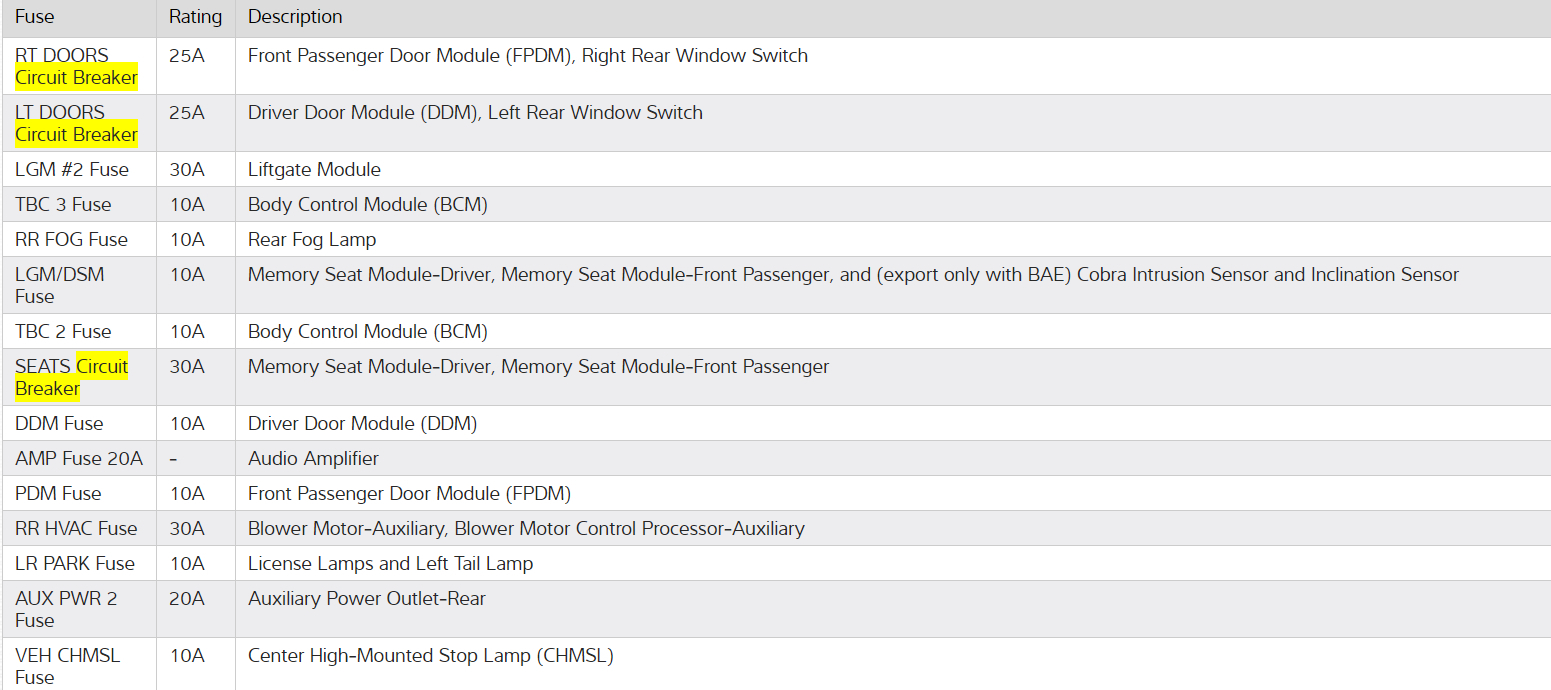Click the highlighted SEATS Circuit Breaker cell

coord(72,377)
